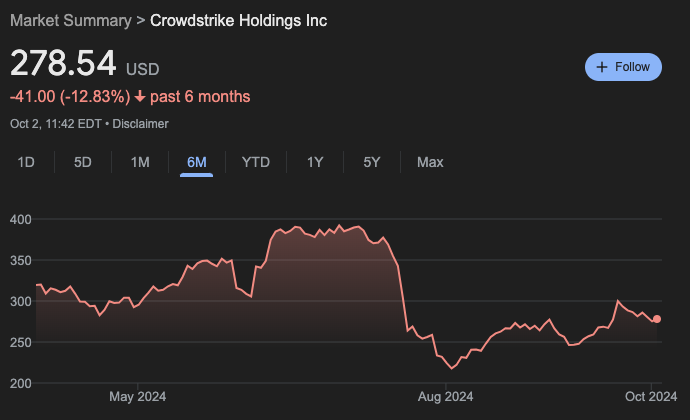
Task: Click the Follow button
Action: (x=623, y=67)
